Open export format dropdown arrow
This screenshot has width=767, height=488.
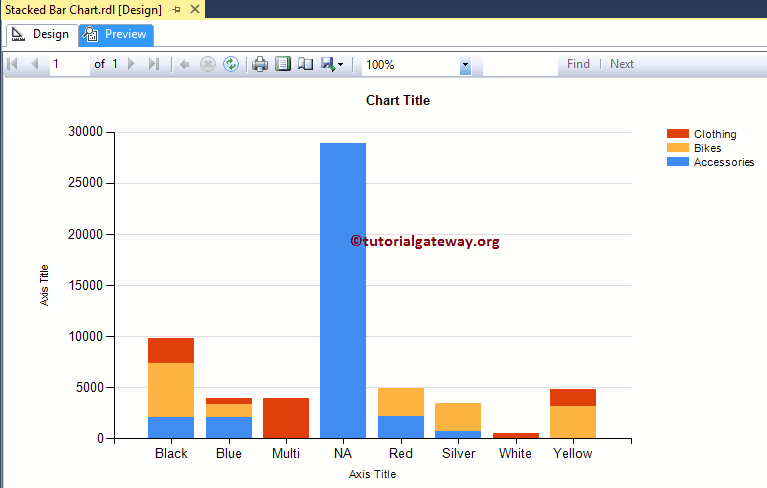pyautogui.click(x=340, y=65)
